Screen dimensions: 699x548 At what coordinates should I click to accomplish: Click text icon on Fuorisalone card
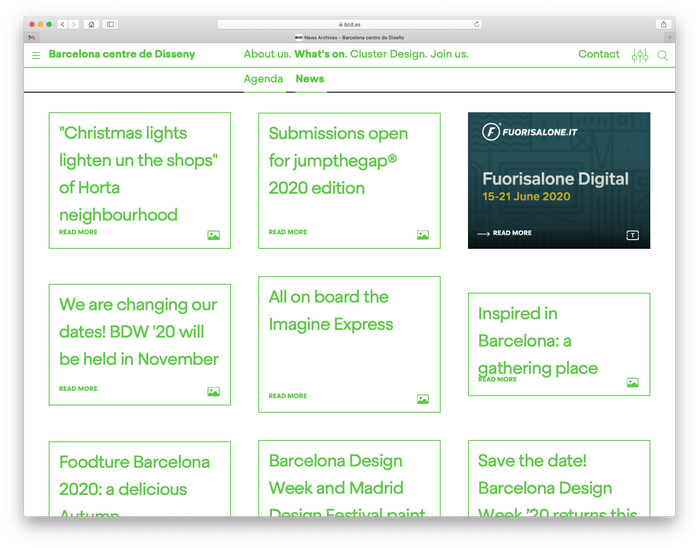click(x=633, y=235)
